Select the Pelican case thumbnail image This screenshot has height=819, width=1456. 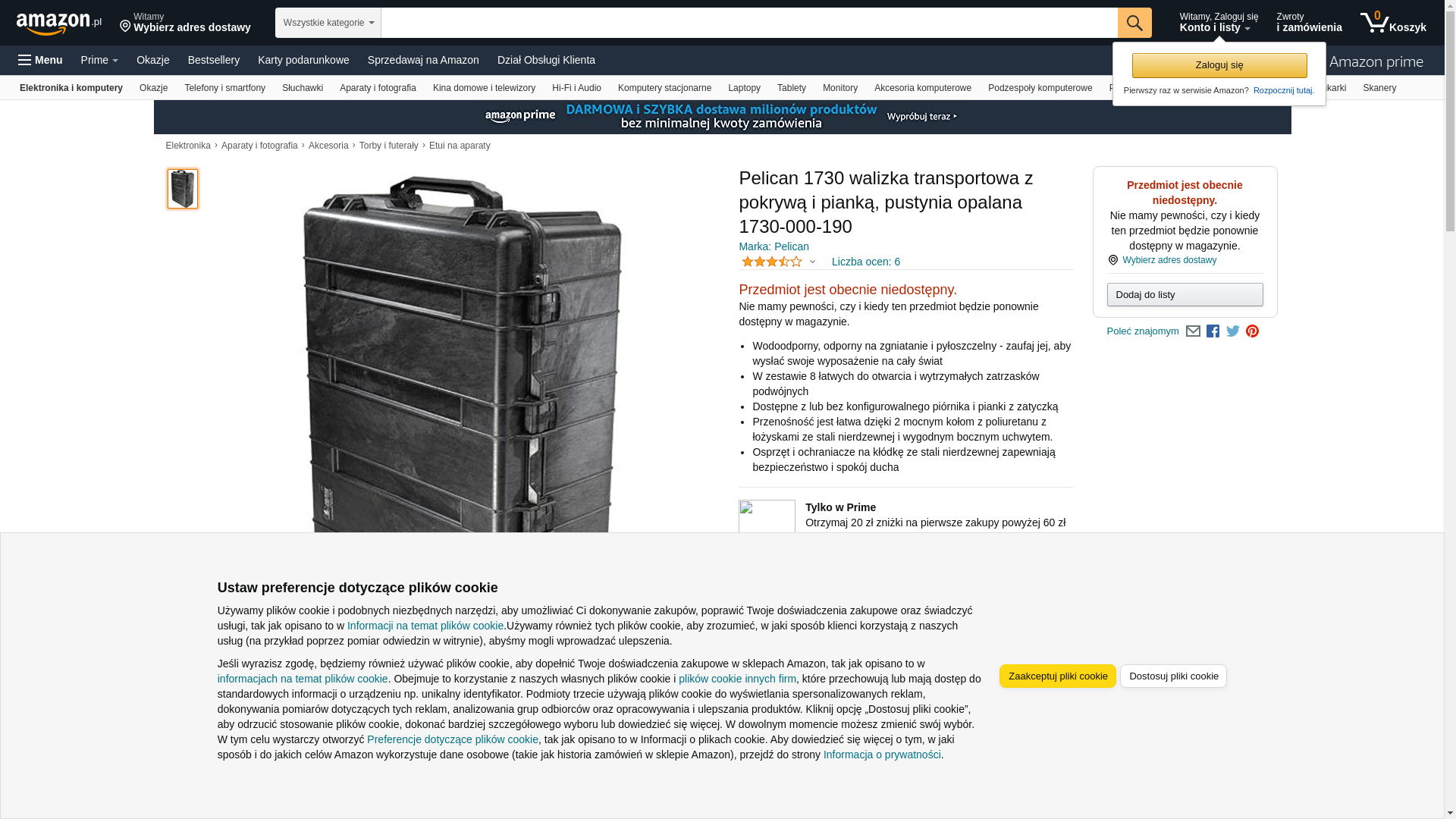point(183,189)
